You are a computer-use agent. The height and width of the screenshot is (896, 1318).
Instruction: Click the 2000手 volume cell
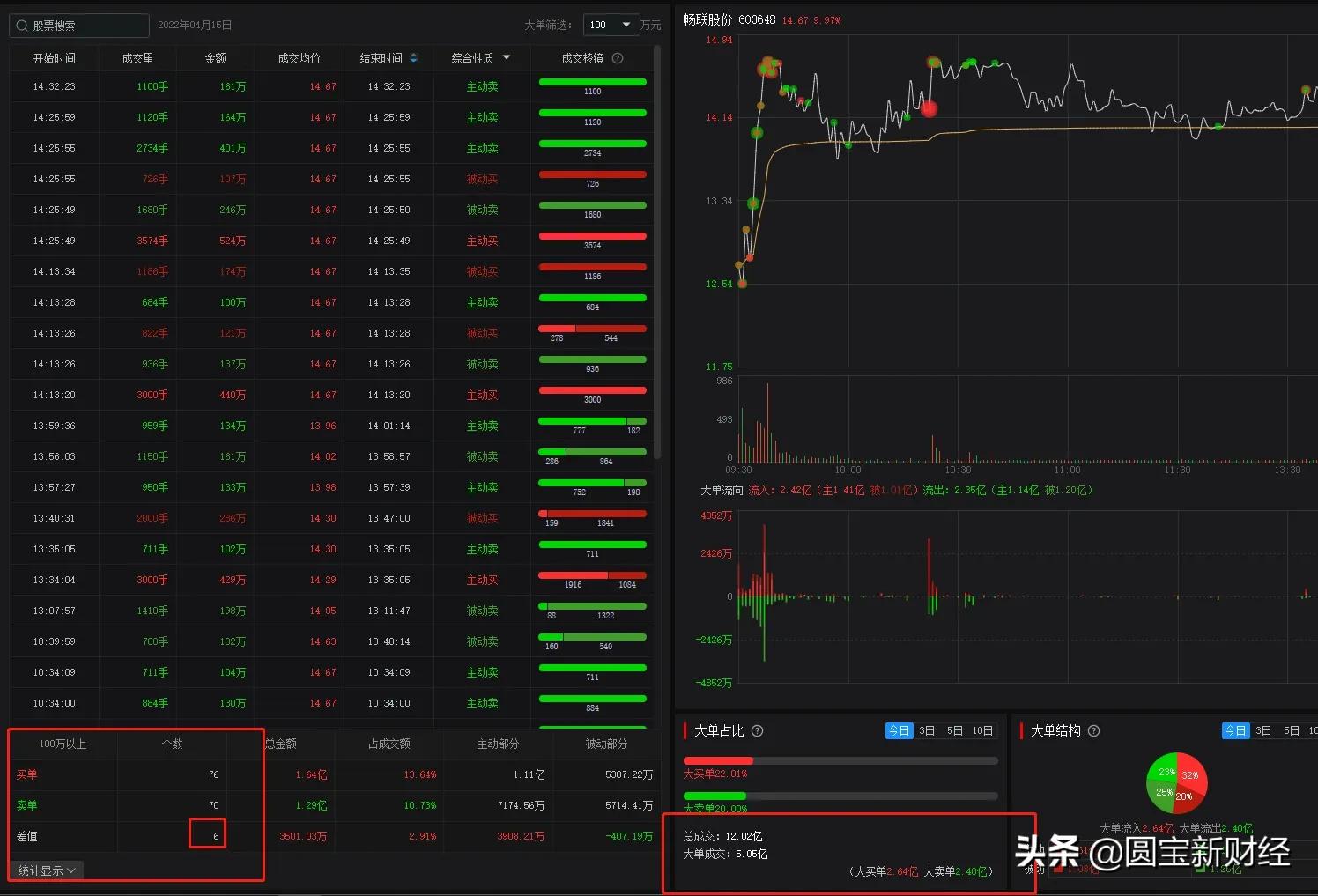point(152,518)
